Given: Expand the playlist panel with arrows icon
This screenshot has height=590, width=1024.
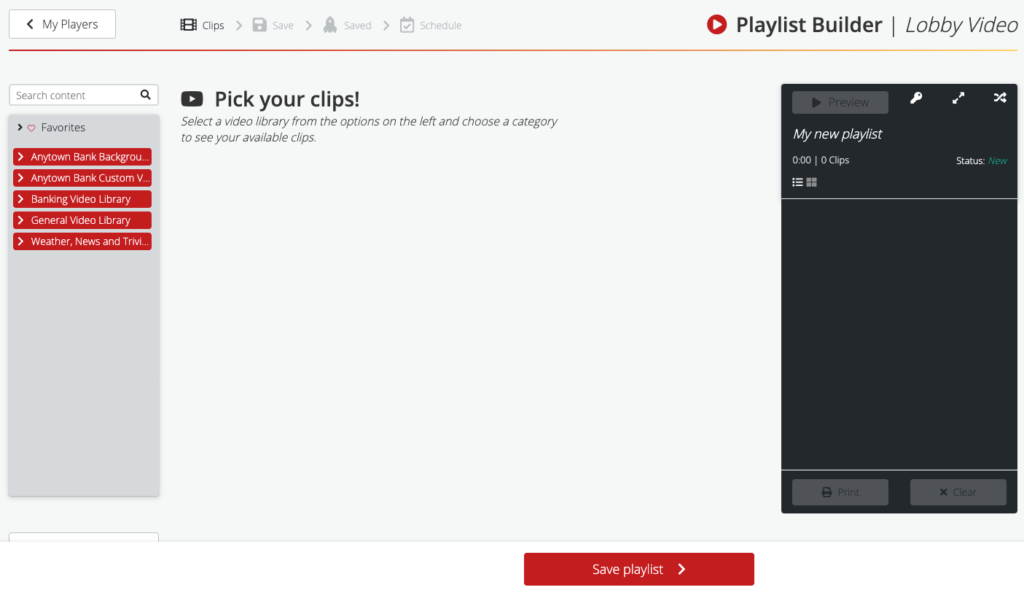Looking at the screenshot, I should 958,98.
